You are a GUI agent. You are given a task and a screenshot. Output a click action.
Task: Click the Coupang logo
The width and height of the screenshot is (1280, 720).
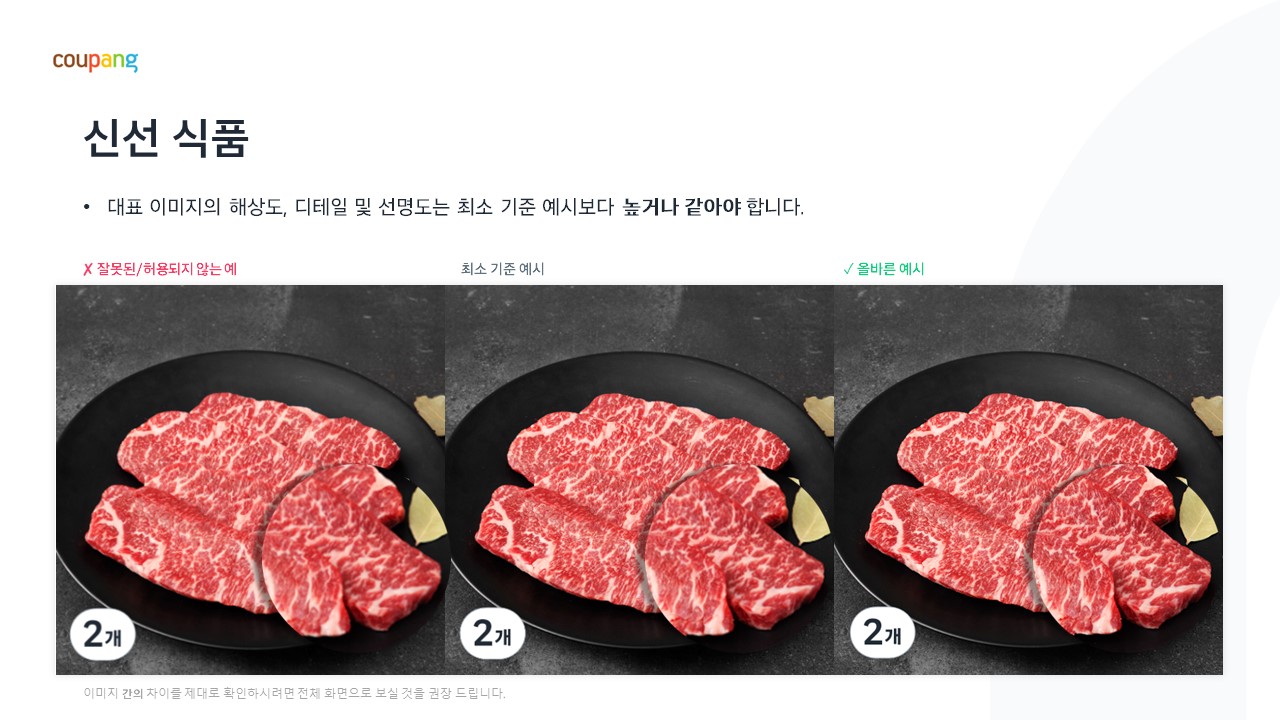click(x=95, y=62)
